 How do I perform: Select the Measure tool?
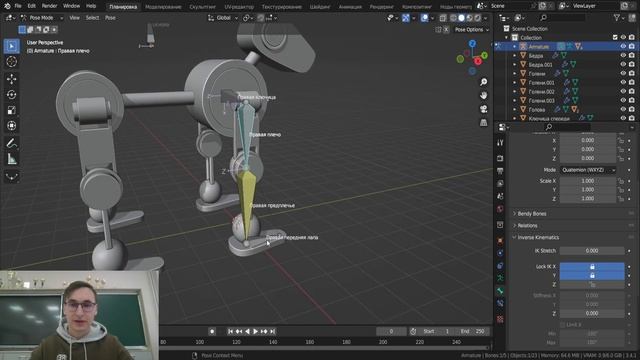(x=11, y=159)
